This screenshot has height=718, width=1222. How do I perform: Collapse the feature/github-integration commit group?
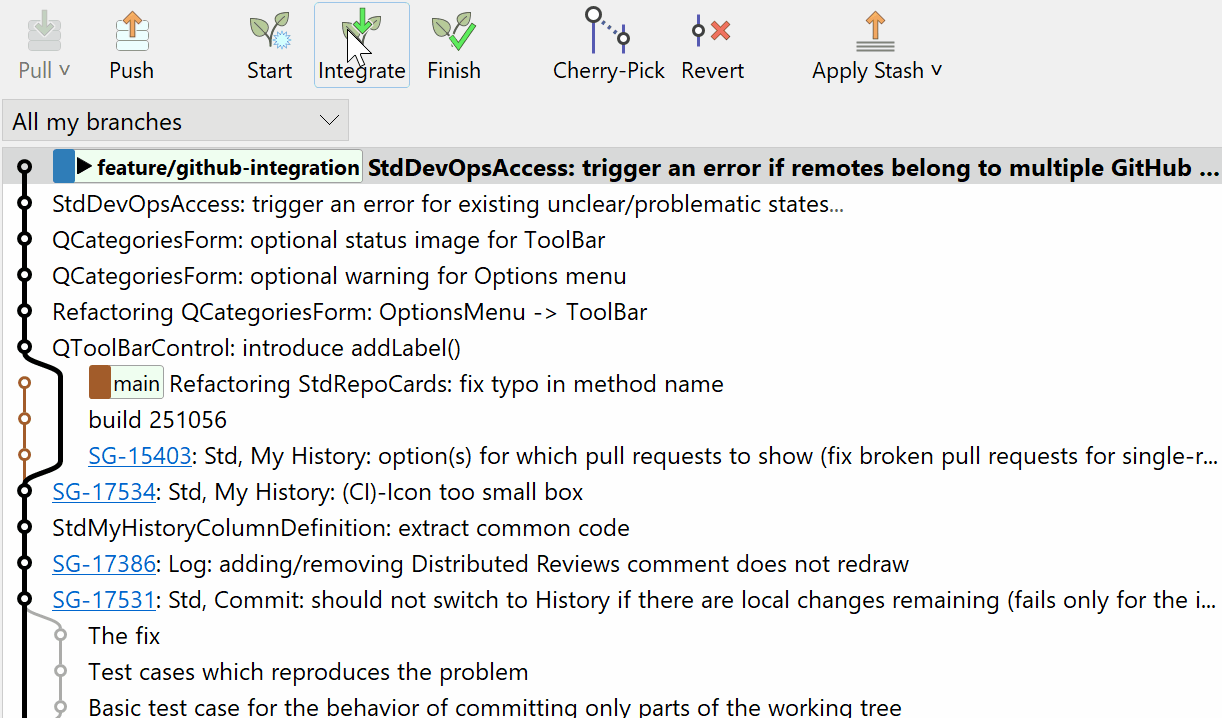click(x=83, y=166)
